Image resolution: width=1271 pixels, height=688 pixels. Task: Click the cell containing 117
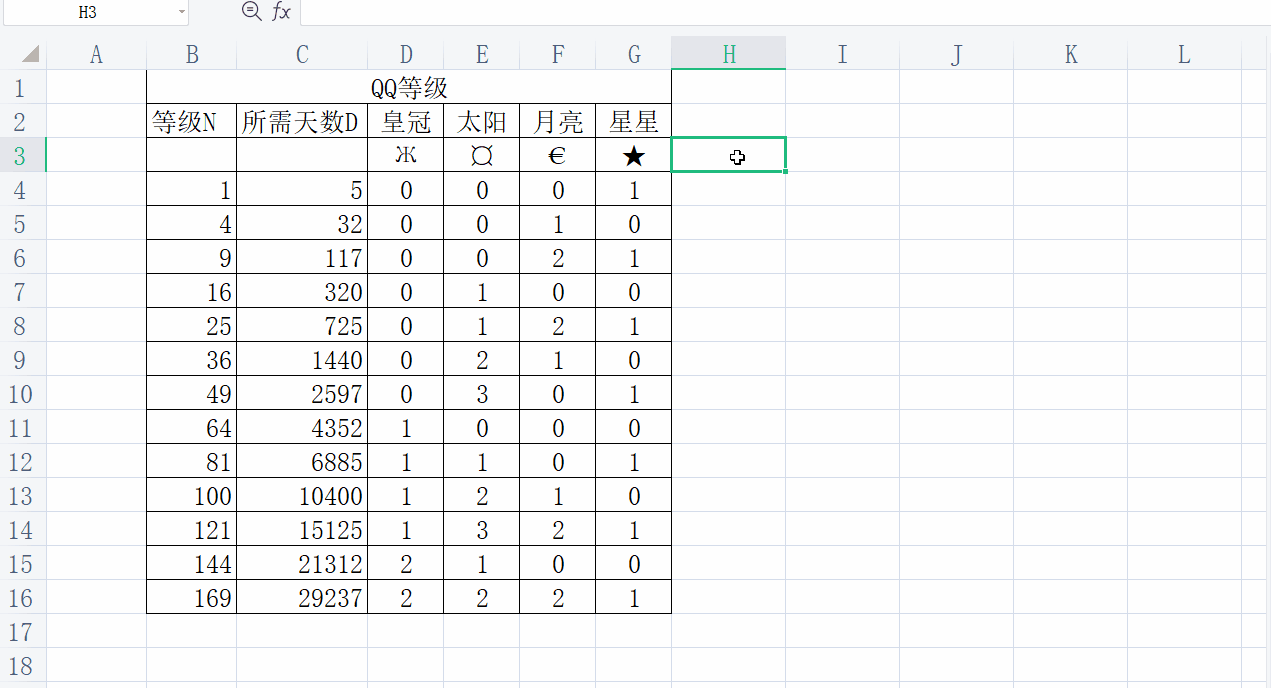coord(302,258)
